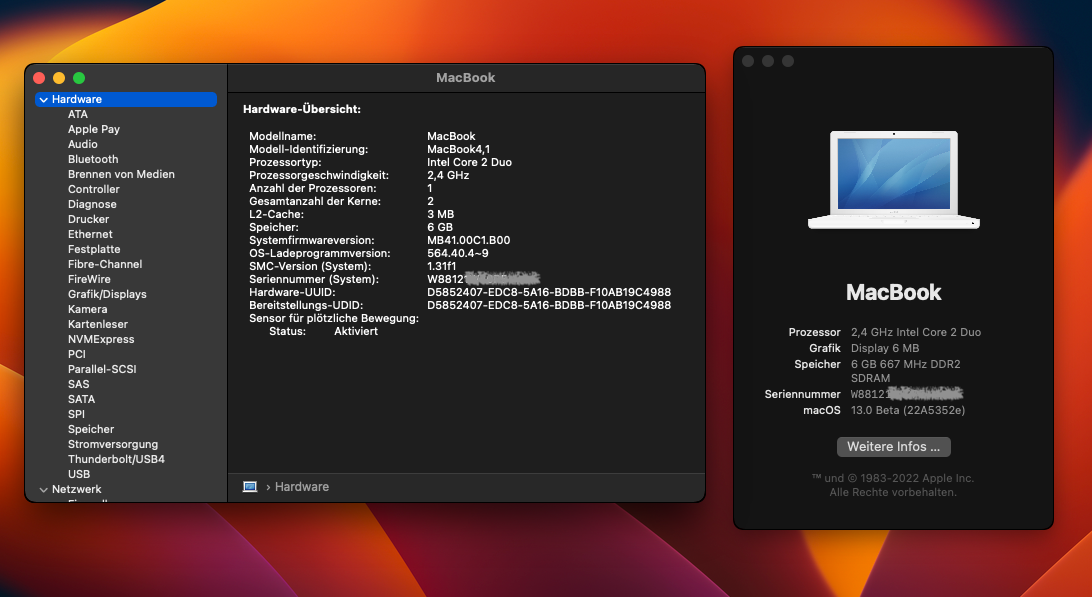Open SPI hardware entry

pos(77,414)
